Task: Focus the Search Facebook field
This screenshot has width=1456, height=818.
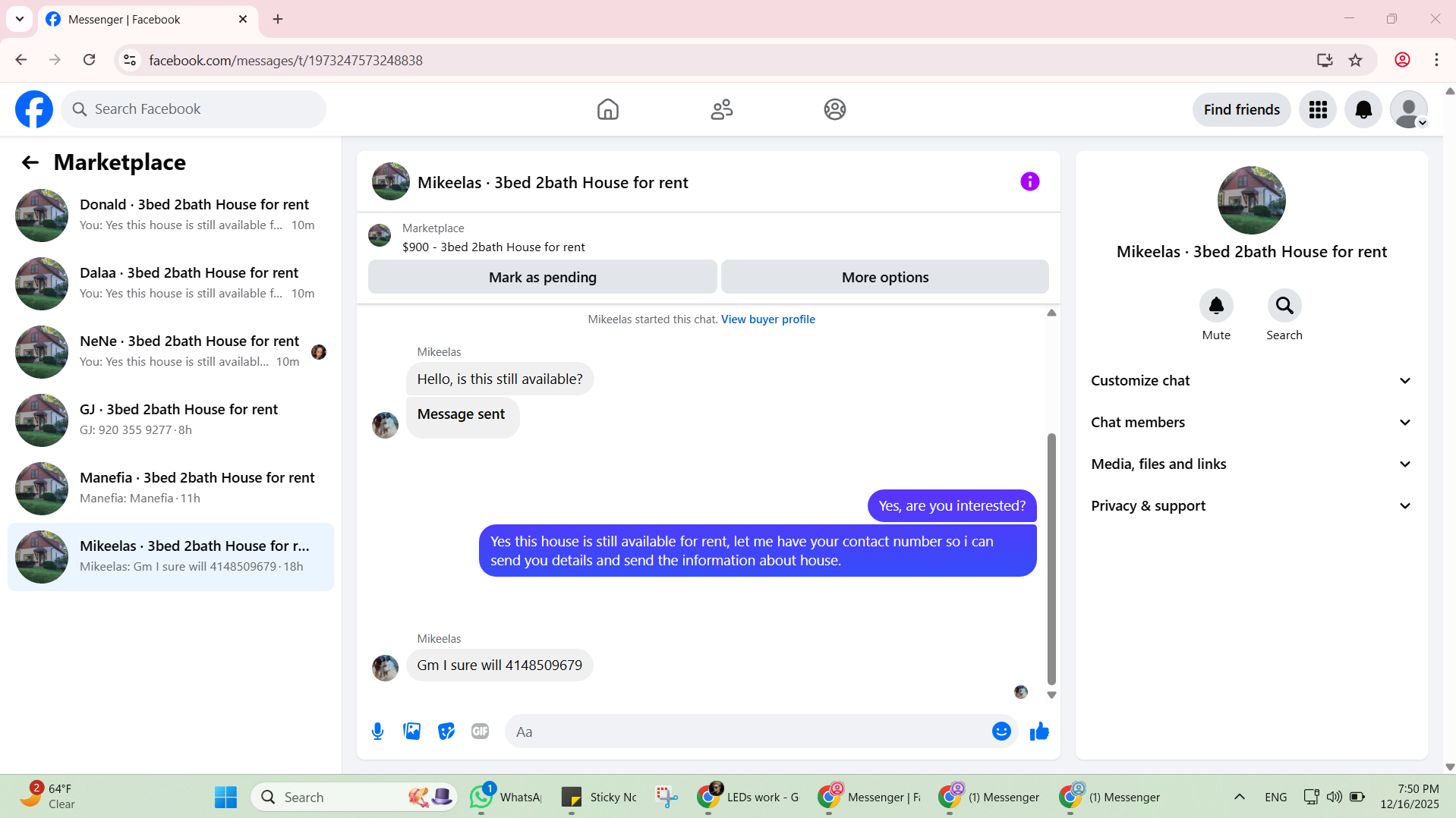Action: [x=194, y=109]
